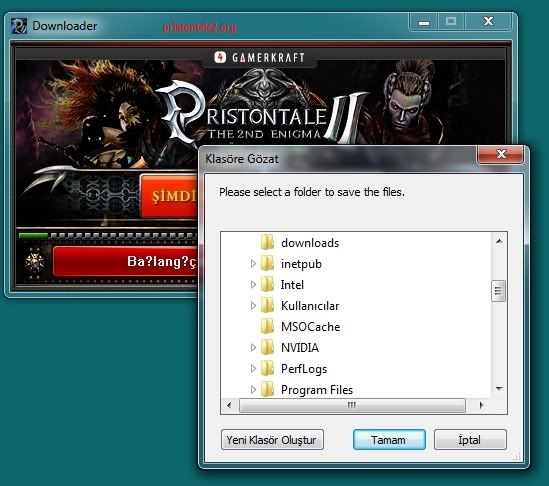Click the orange ŞİMDİ button
Viewport: 549px width, 486px height.
pos(169,195)
